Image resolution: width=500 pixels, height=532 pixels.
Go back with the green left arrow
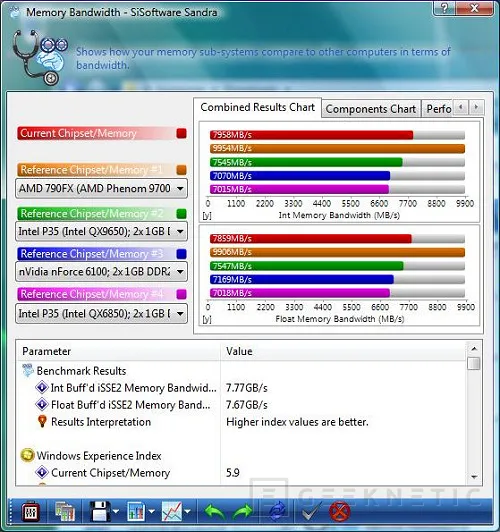click(x=215, y=512)
